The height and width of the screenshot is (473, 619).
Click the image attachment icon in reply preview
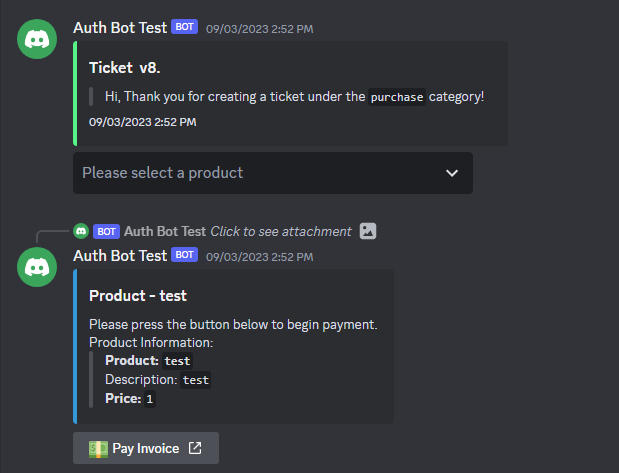[368, 231]
